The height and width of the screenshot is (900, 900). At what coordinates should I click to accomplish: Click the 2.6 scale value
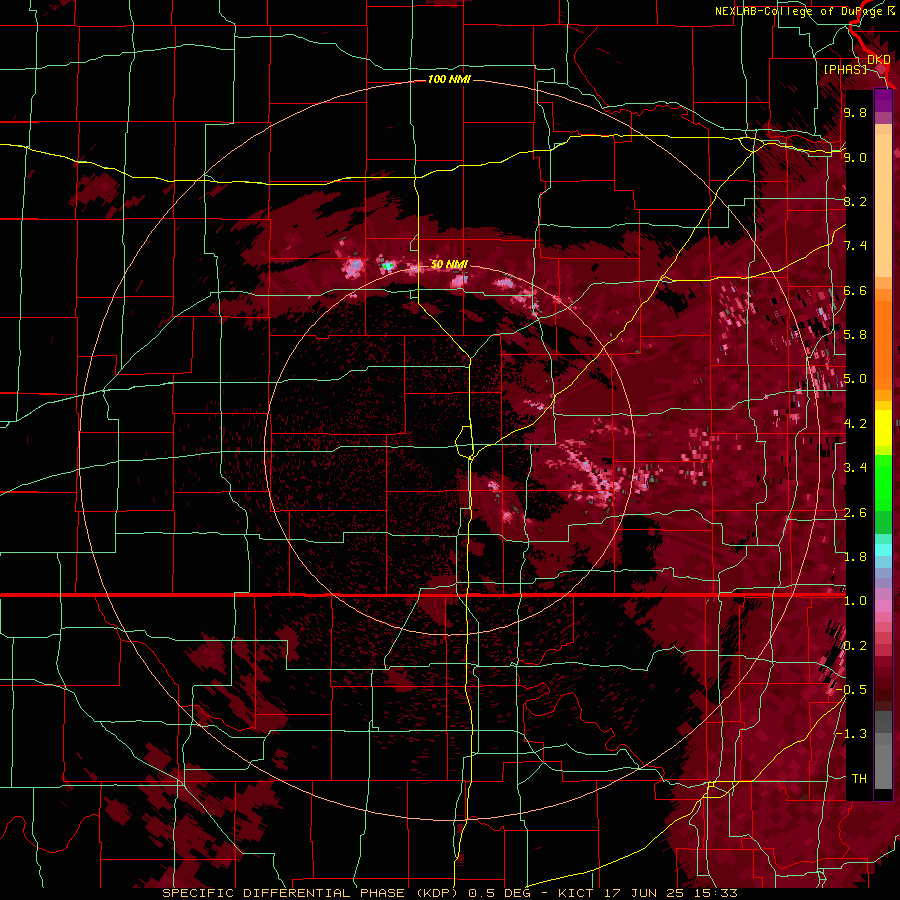pos(855,513)
